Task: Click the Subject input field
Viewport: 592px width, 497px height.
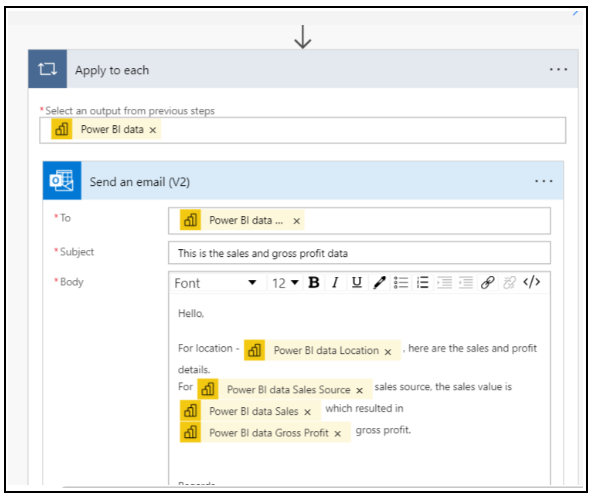Action: tap(359, 253)
